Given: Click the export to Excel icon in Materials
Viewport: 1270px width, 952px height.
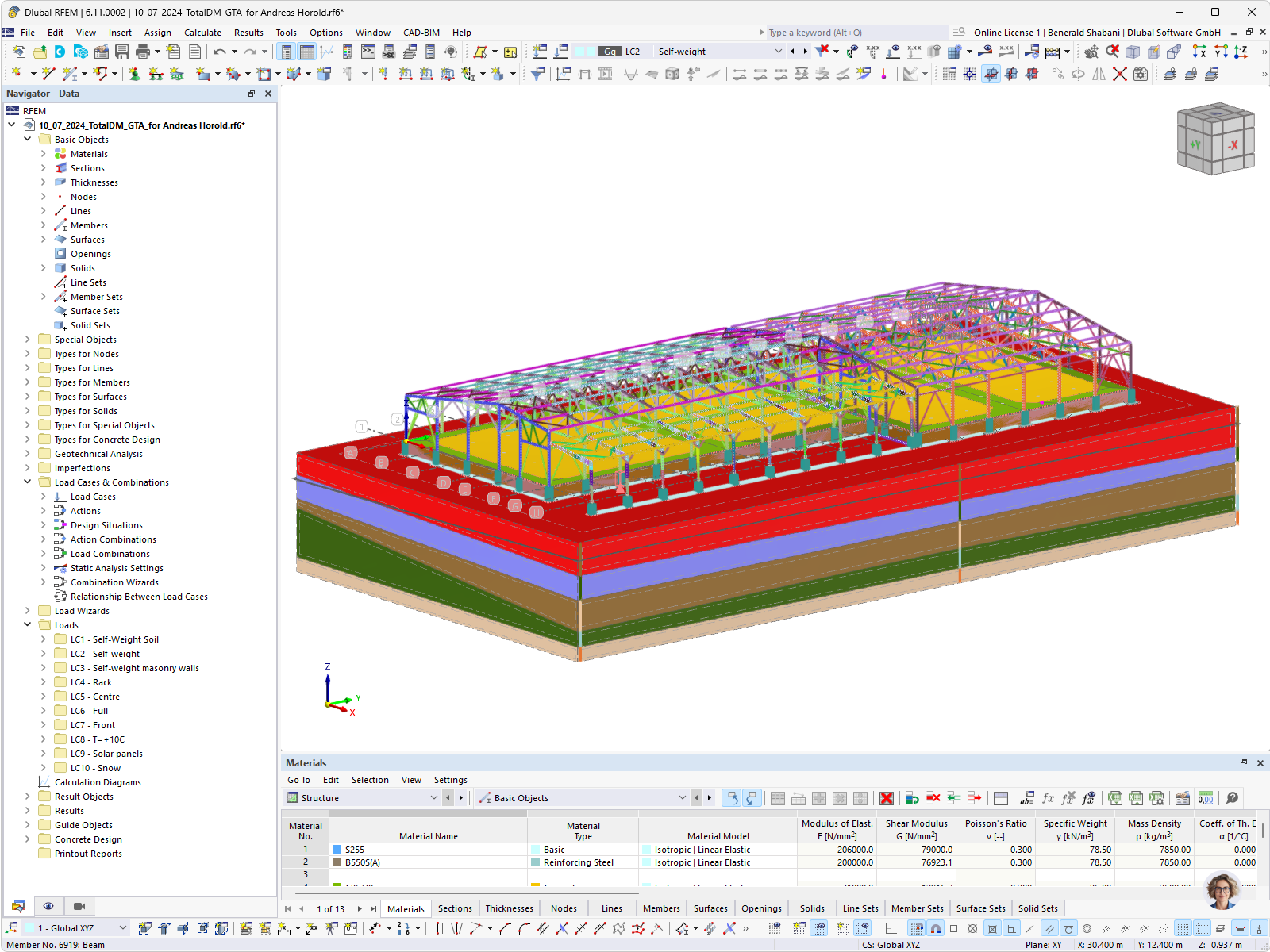Looking at the screenshot, I should point(1115,798).
